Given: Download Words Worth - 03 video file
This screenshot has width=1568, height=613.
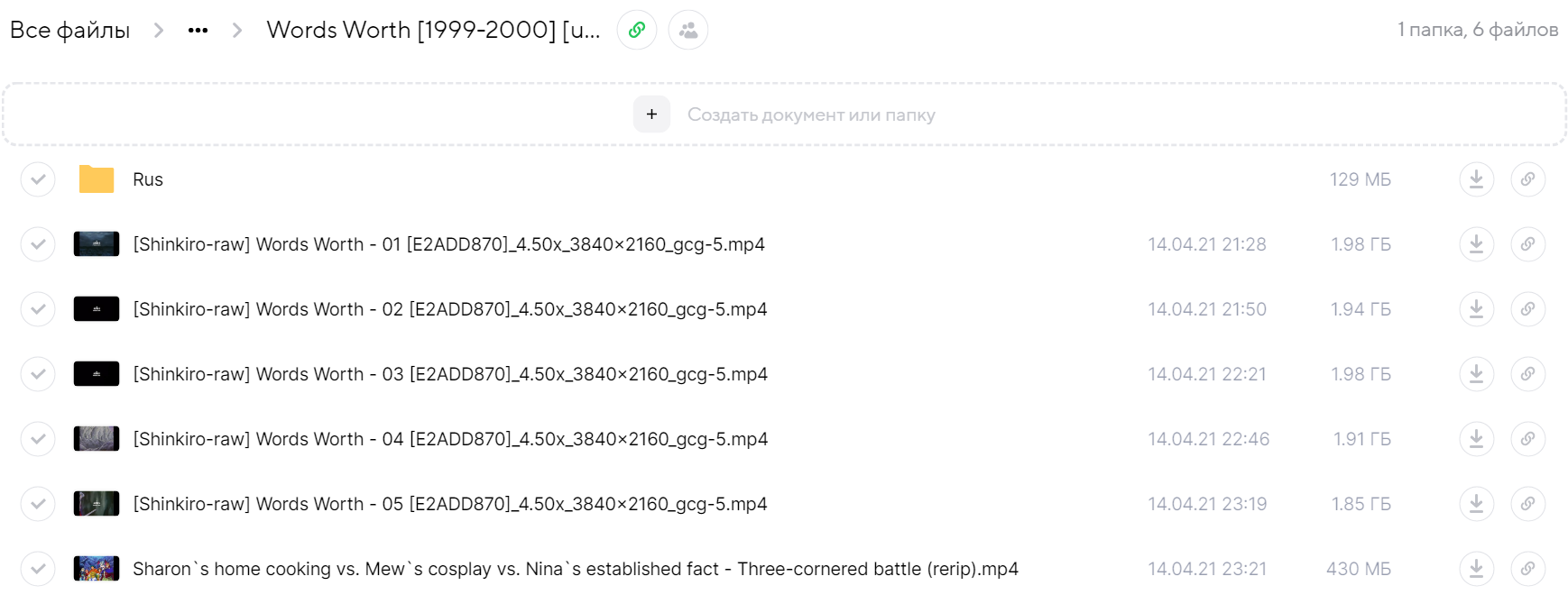Looking at the screenshot, I should coord(1476,374).
